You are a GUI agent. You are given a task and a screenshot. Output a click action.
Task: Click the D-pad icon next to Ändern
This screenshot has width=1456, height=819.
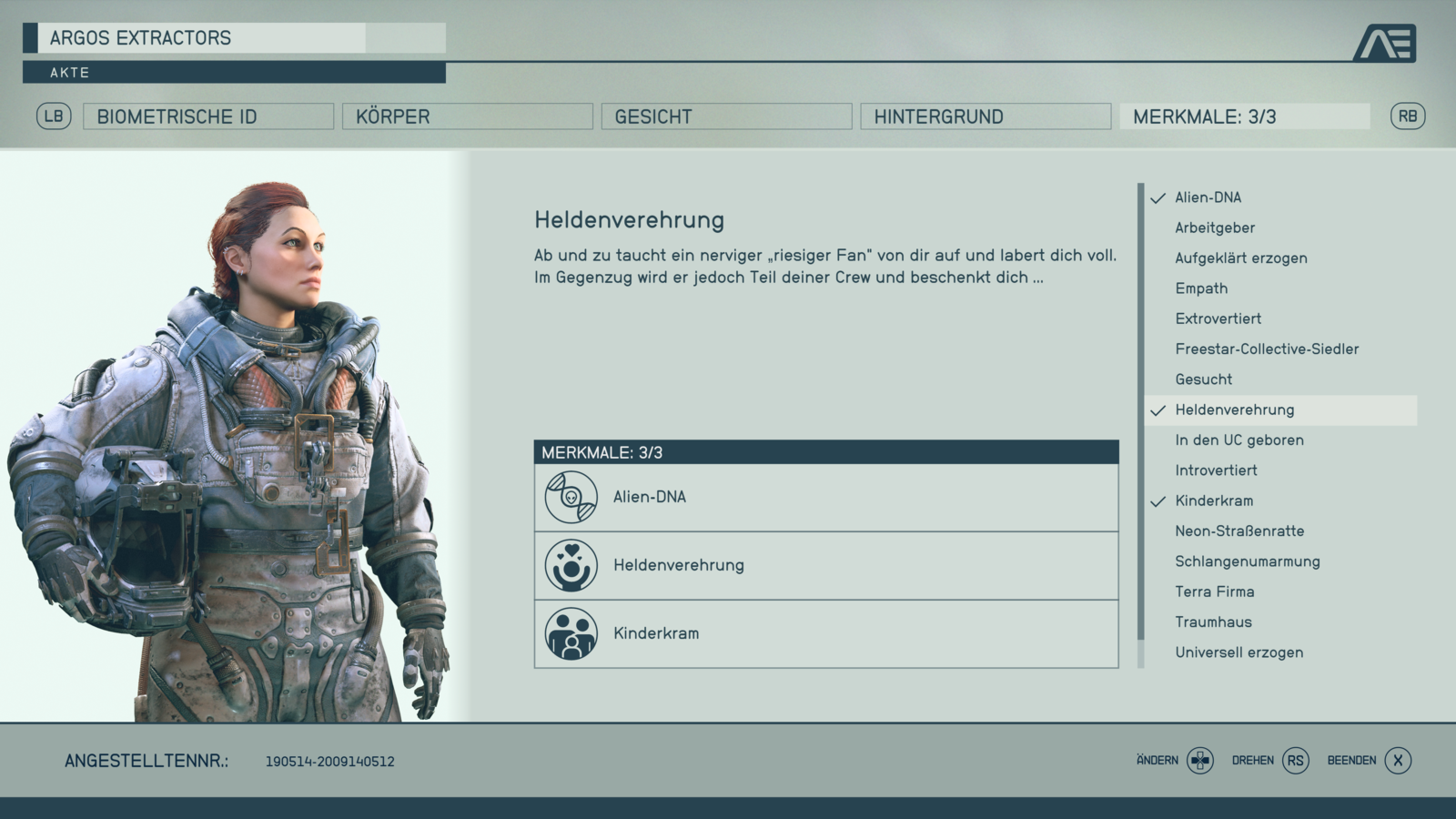click(x=1200, y=761)
